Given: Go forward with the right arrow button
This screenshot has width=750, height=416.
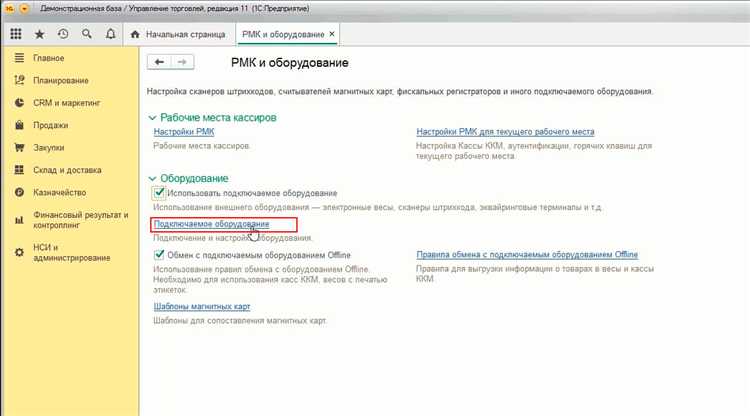Looking at the screenshot, I should 182,62.
